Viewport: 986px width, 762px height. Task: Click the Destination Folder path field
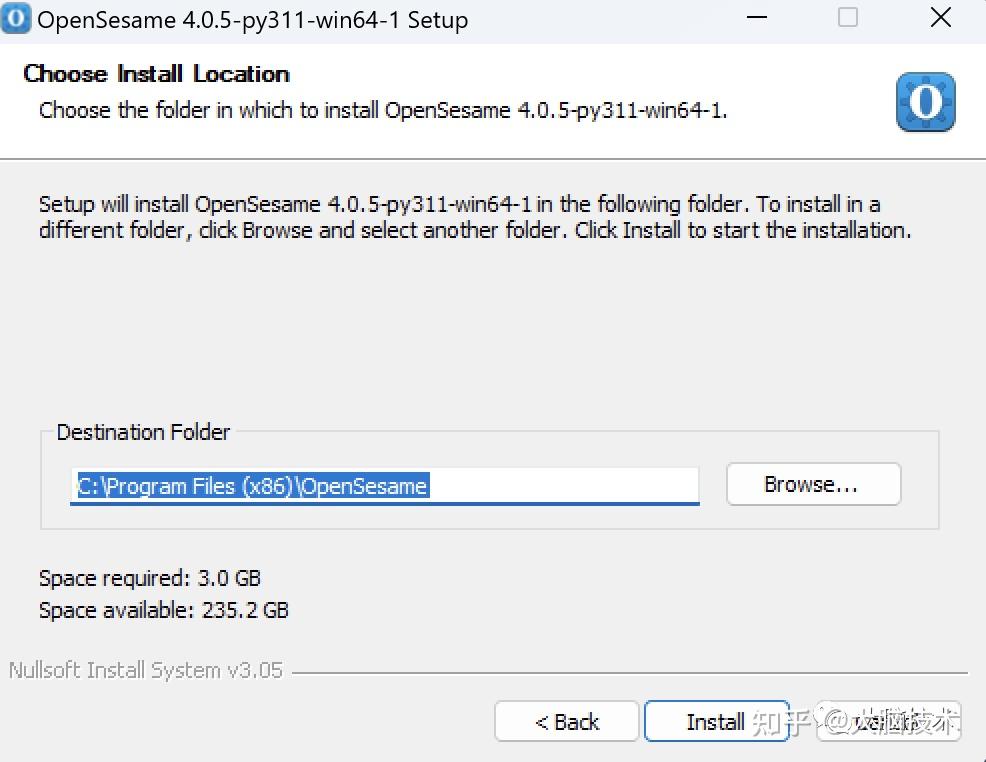pos(384,486)
